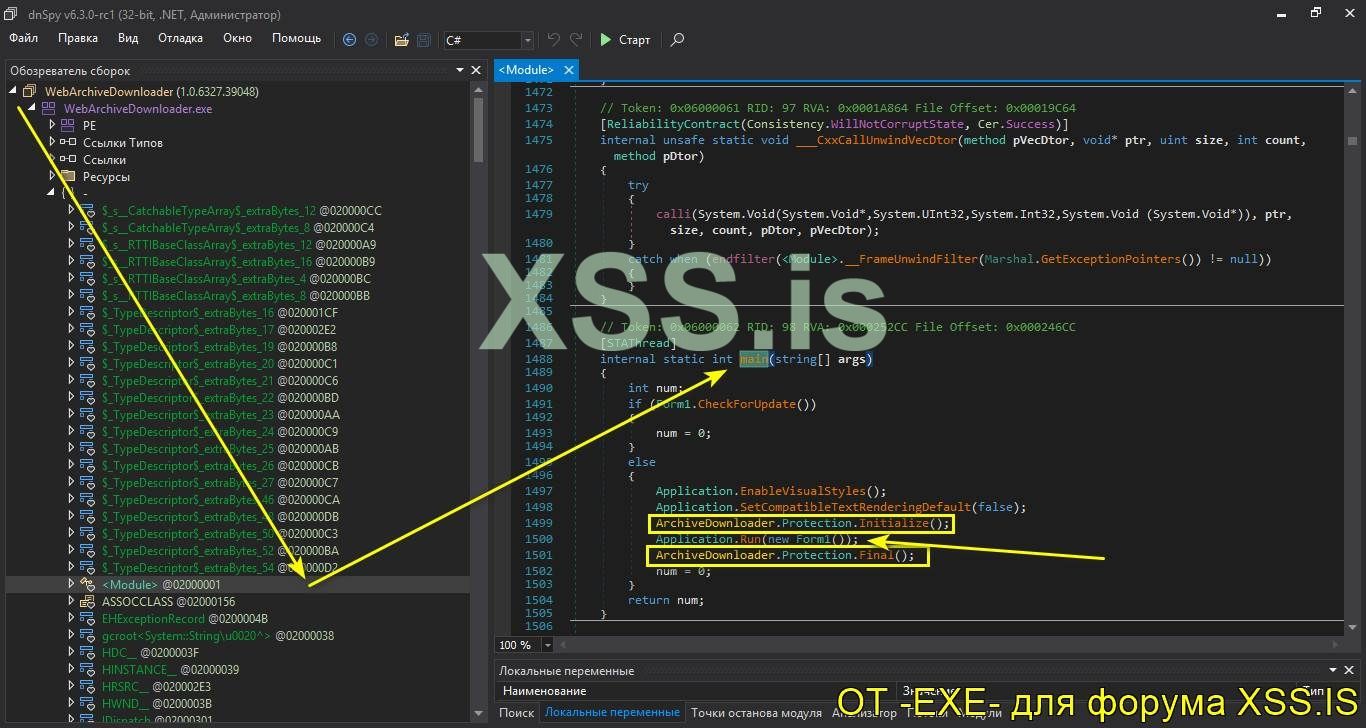Click the Наименование column header
This screenshot has height=728, width=1366.
pyautogui.click(x=544, y=690)
